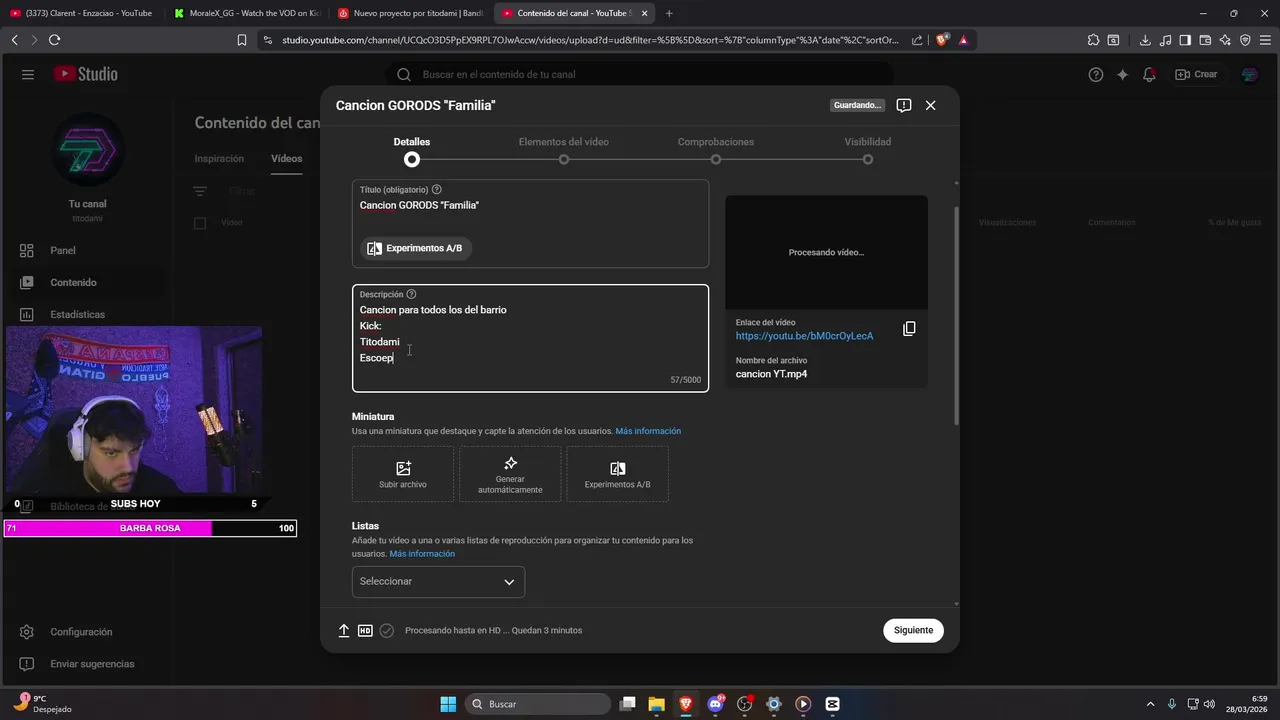The image size is (1280, 720).
Task: Open the youtu.be video link
Action: tap(804, 336)
